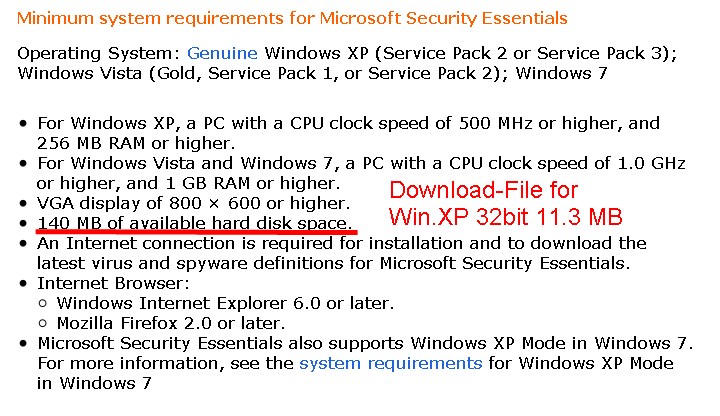
Task: Click the bullet before For Windows XP
Action: pyautogui.click(x=23, y=124)
